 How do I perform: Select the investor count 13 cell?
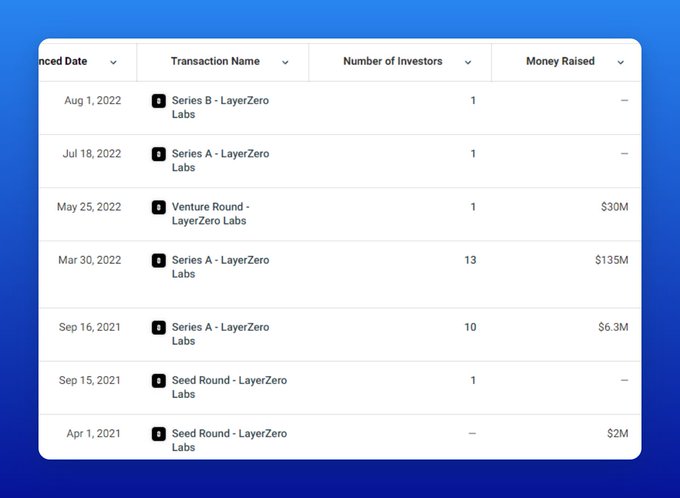click(x=469, y=260)
